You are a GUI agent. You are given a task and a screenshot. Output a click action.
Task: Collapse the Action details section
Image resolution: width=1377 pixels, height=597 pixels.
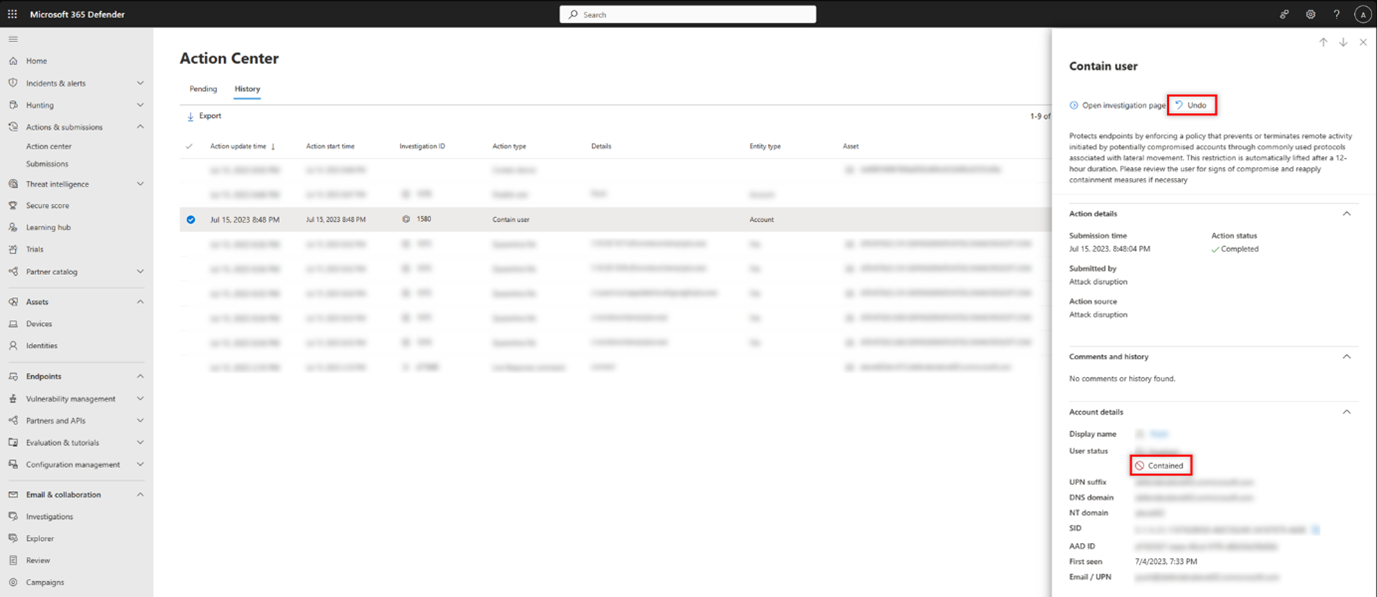1346,213
